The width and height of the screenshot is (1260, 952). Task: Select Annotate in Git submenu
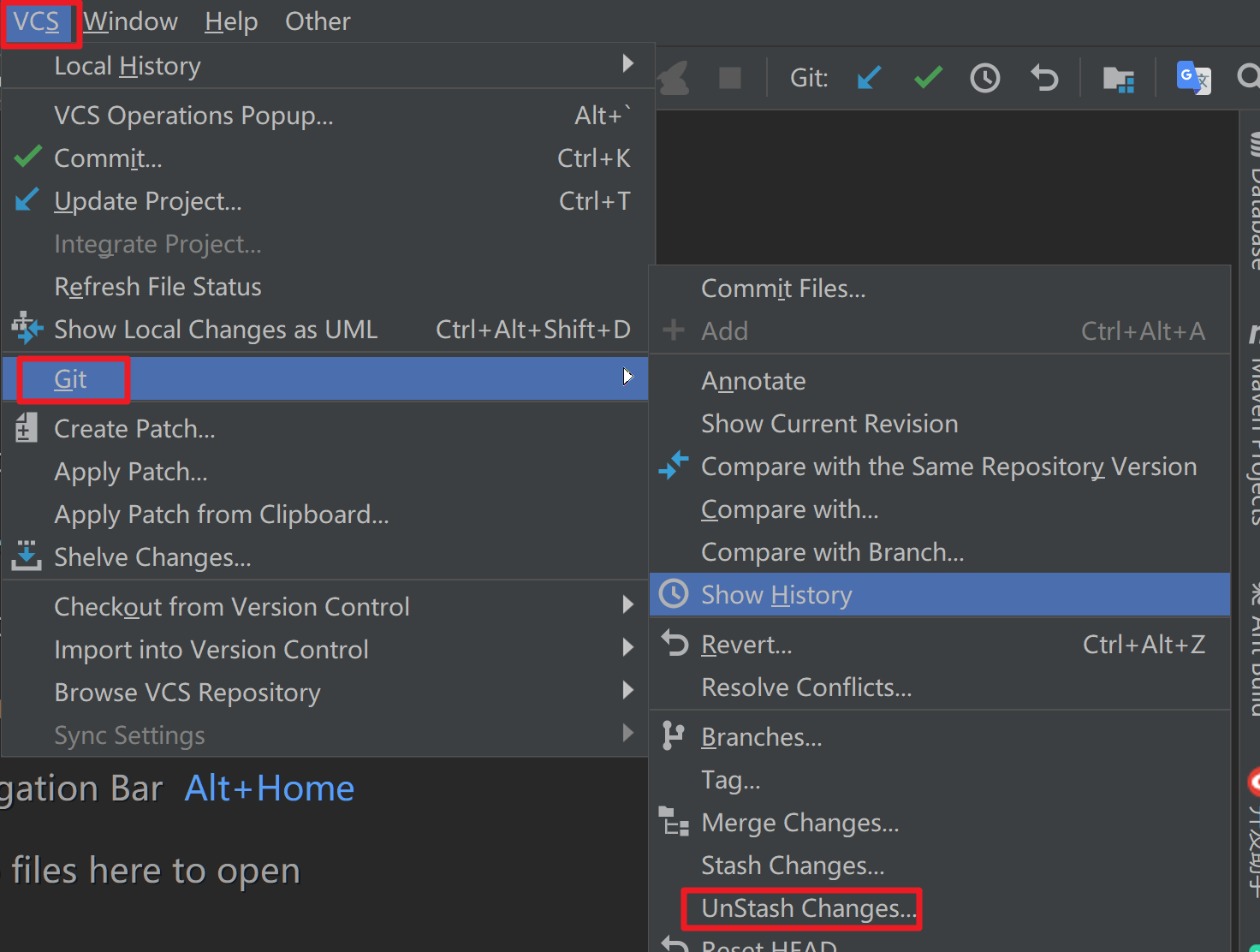[x=940, y=381]
